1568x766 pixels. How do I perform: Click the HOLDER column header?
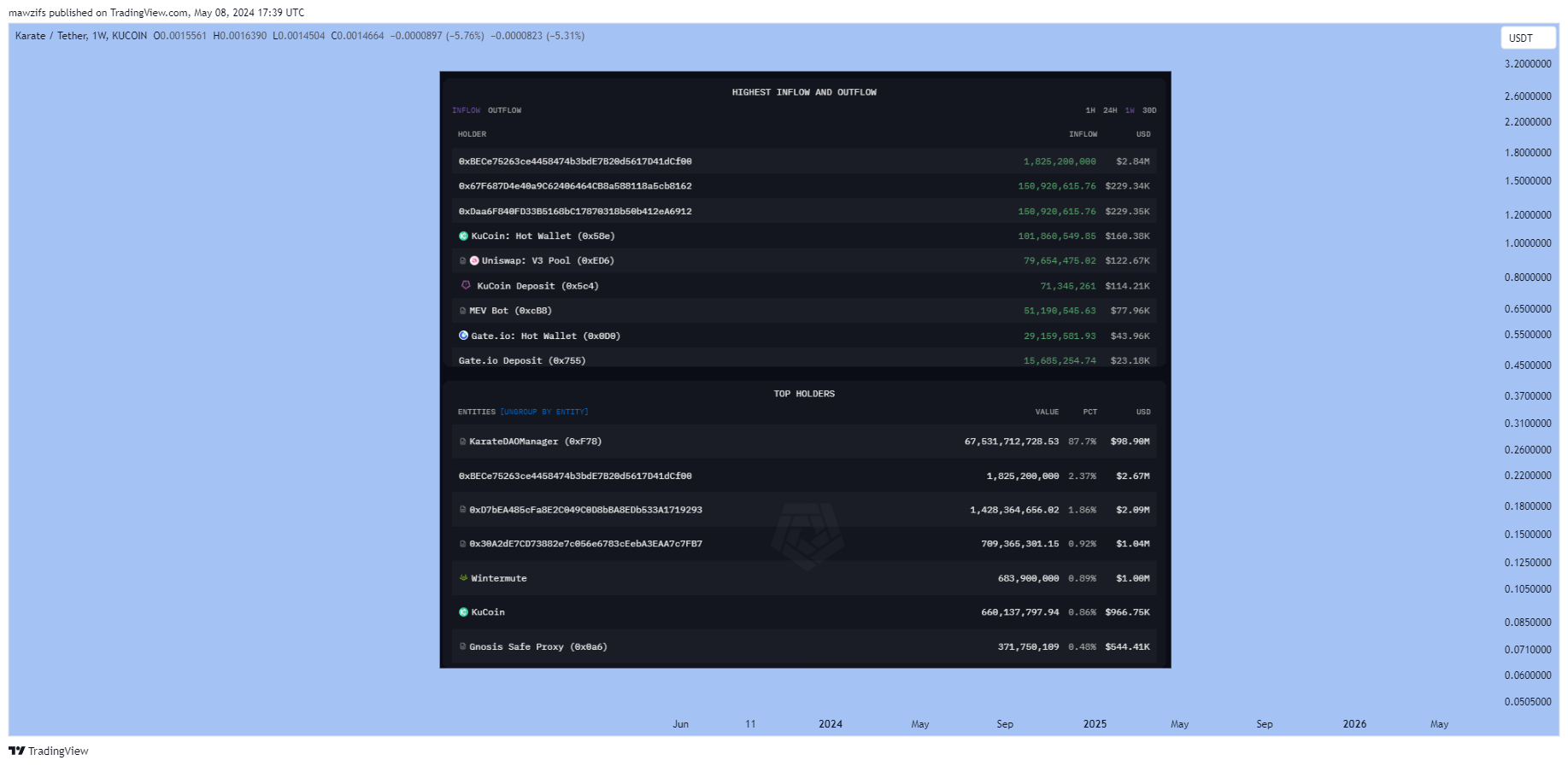tap(472, 134)
